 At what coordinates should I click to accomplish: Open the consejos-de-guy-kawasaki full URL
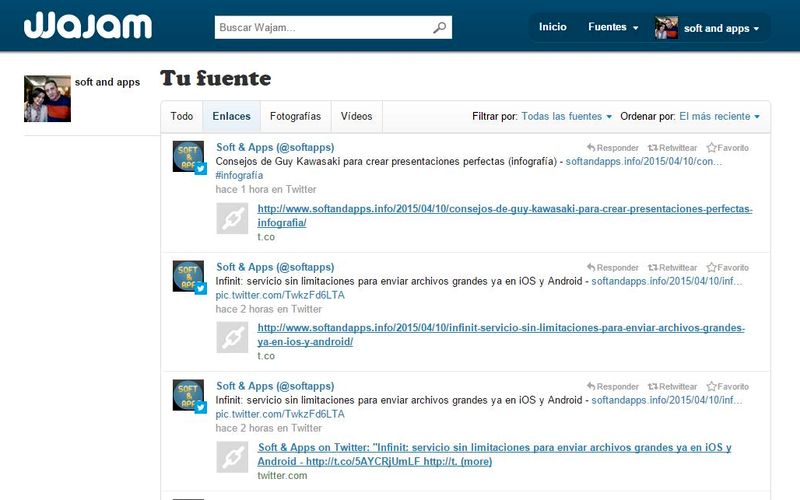coord(505,216)
